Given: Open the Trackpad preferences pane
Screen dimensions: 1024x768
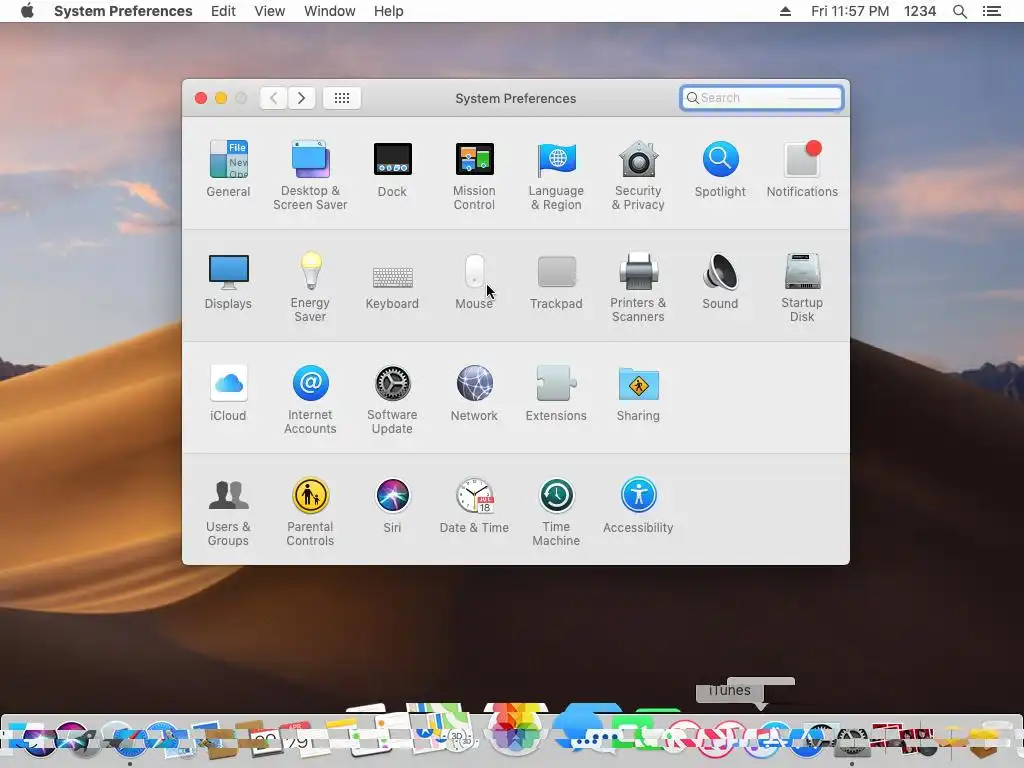Looking at the screenshot, I should 556,282.
